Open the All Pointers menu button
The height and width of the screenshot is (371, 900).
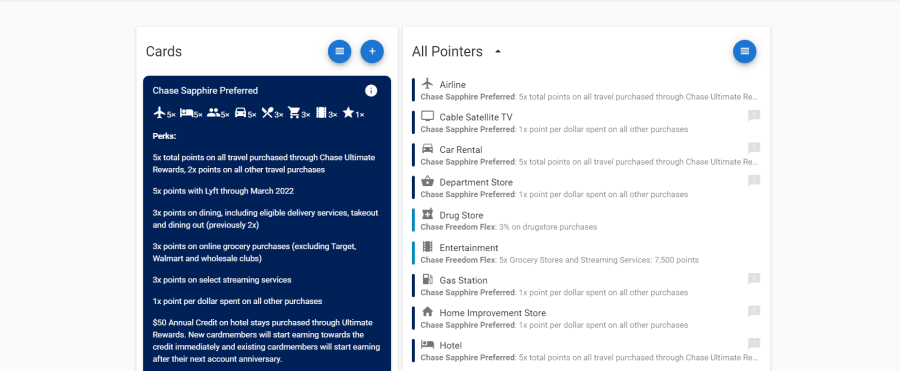[x=744, y=51]
